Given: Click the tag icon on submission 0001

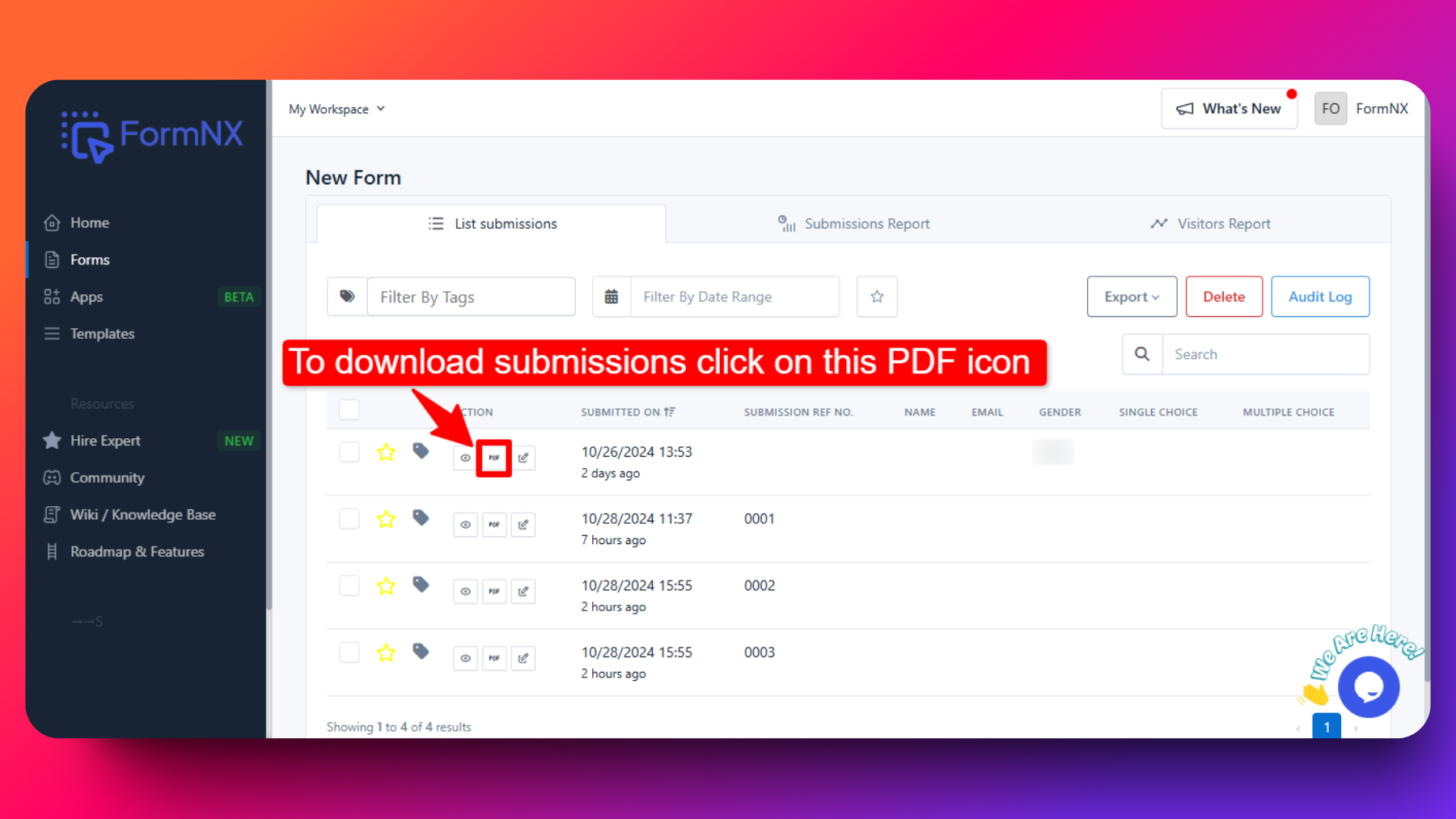Looking at the screenshot, I should [x=421, y=517].
